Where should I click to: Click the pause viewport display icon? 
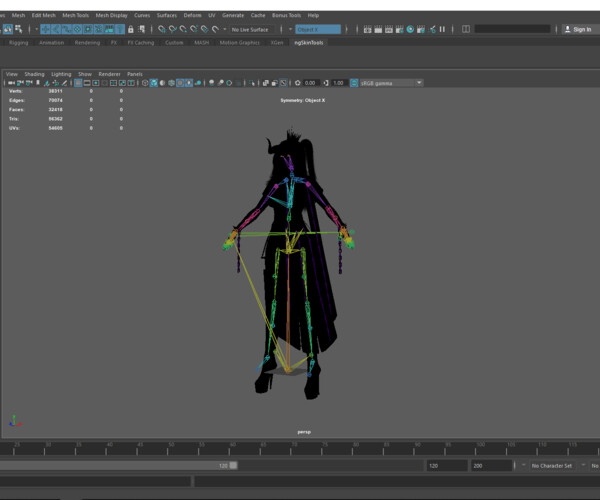[x=442, y=29]
